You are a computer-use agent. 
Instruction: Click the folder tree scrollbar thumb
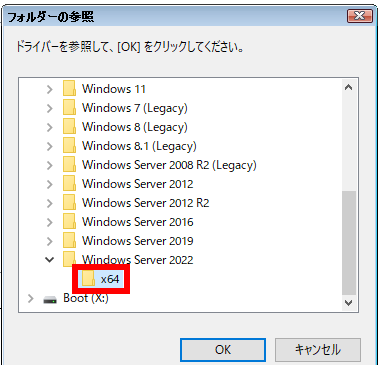pyautogui.click(x=349, y=243)
